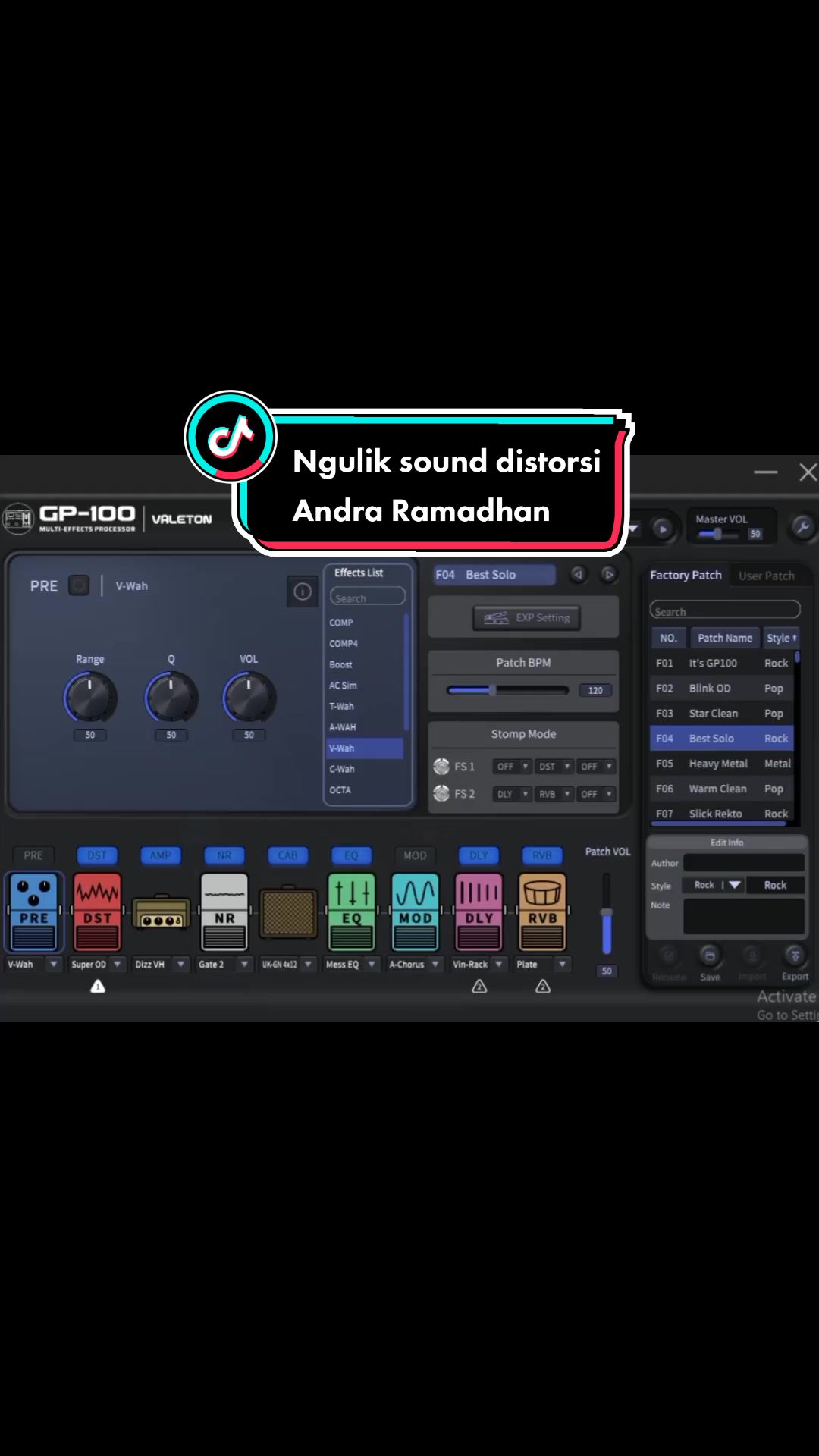Image resolution: width=819 pixels, height=1456 pixels.
Task: Toggle the AMP module on/off label
Action: point(161,855)
